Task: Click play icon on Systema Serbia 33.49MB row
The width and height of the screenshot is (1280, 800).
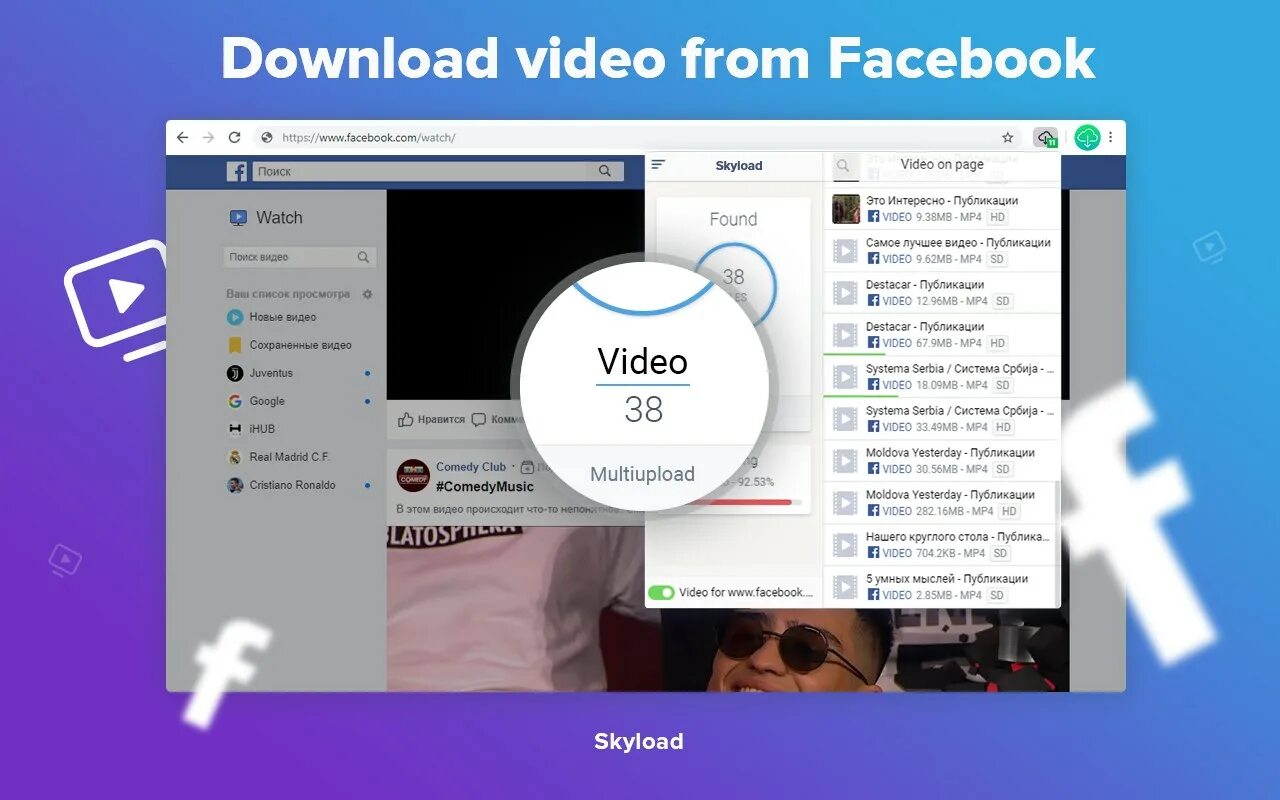Action: click(846, 419)
